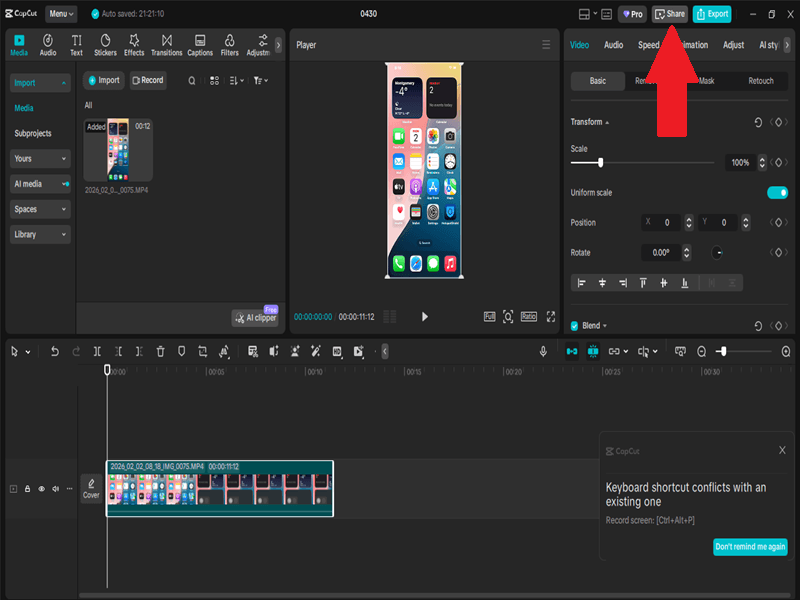
Task: Click the Share button
Action: pos(670,14)
